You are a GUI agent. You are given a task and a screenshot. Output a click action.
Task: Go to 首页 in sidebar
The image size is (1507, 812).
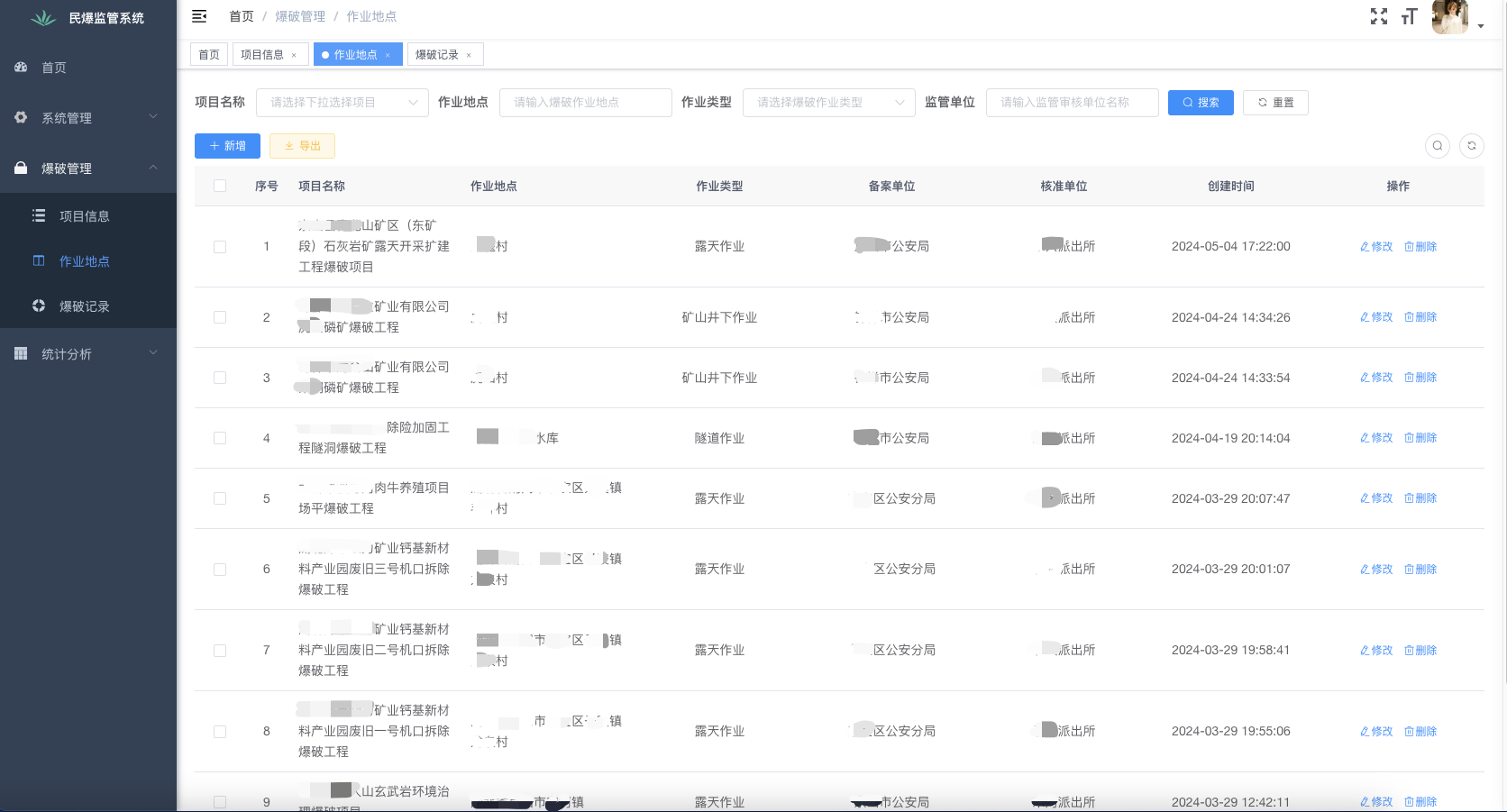88,68
